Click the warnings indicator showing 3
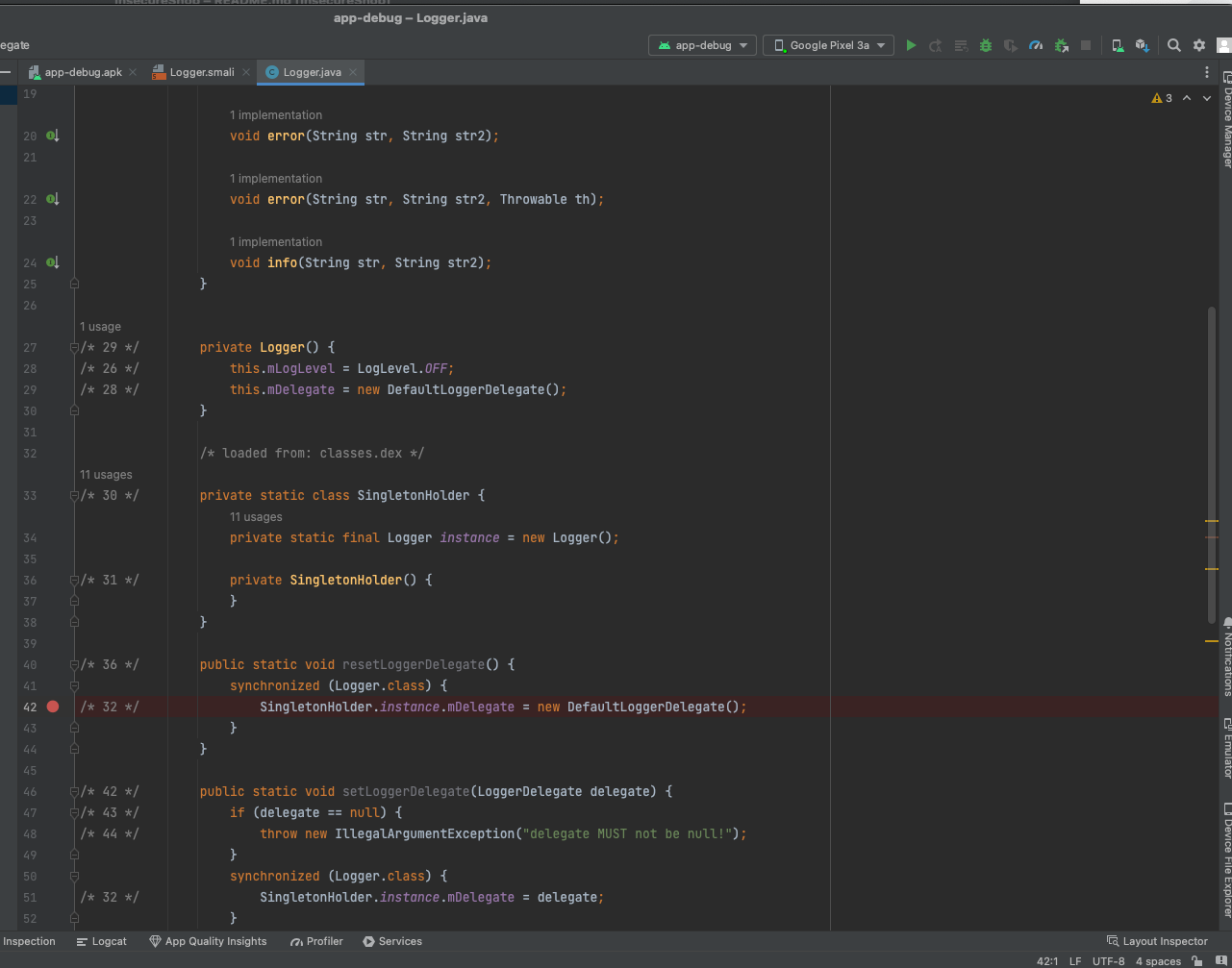 click(1162, 98)
